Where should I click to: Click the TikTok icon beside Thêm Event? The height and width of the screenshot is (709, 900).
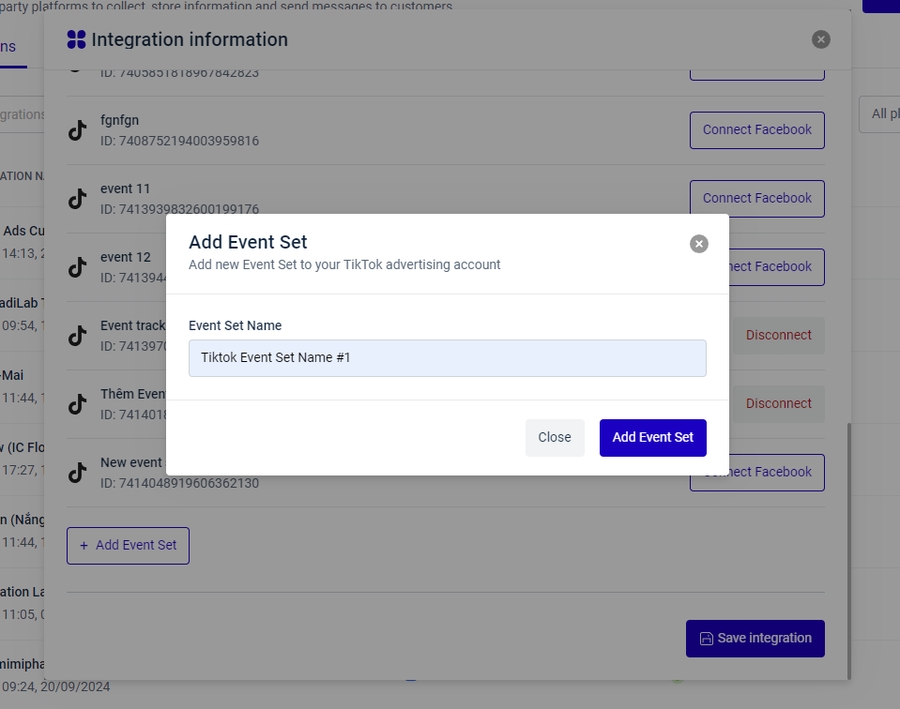pos(77,404)
